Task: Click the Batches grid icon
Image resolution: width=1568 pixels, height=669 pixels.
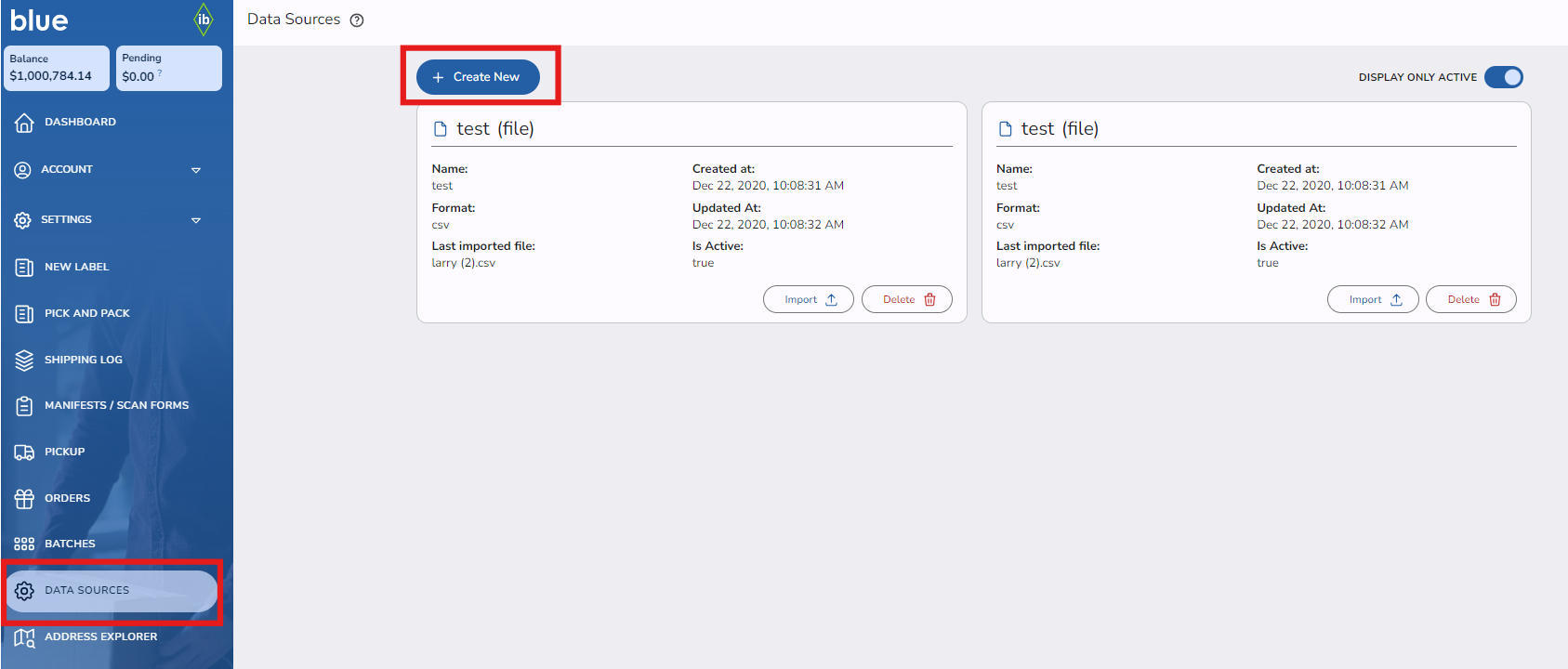Action: click(x=24, y=544)
